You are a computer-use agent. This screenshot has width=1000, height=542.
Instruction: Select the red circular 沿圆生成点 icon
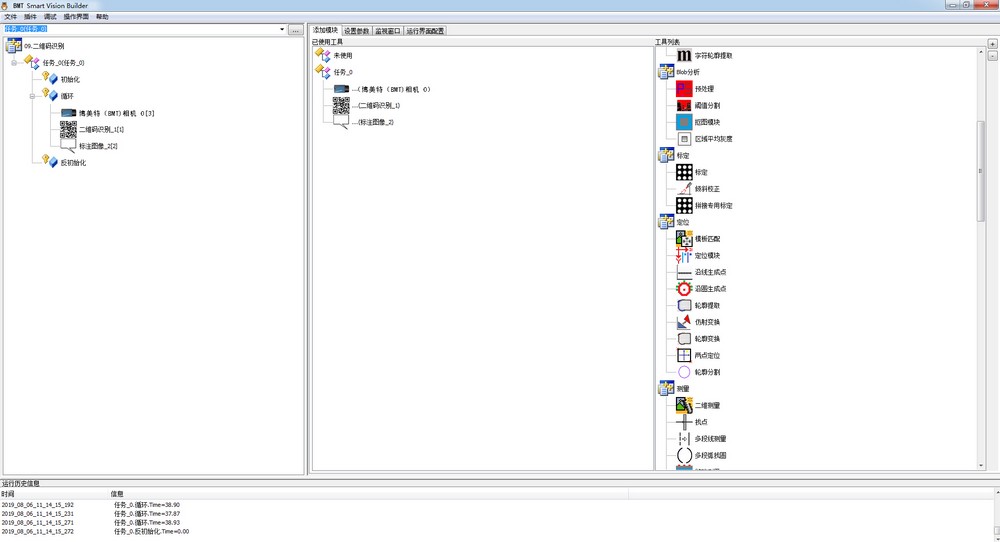click(684, 289)
